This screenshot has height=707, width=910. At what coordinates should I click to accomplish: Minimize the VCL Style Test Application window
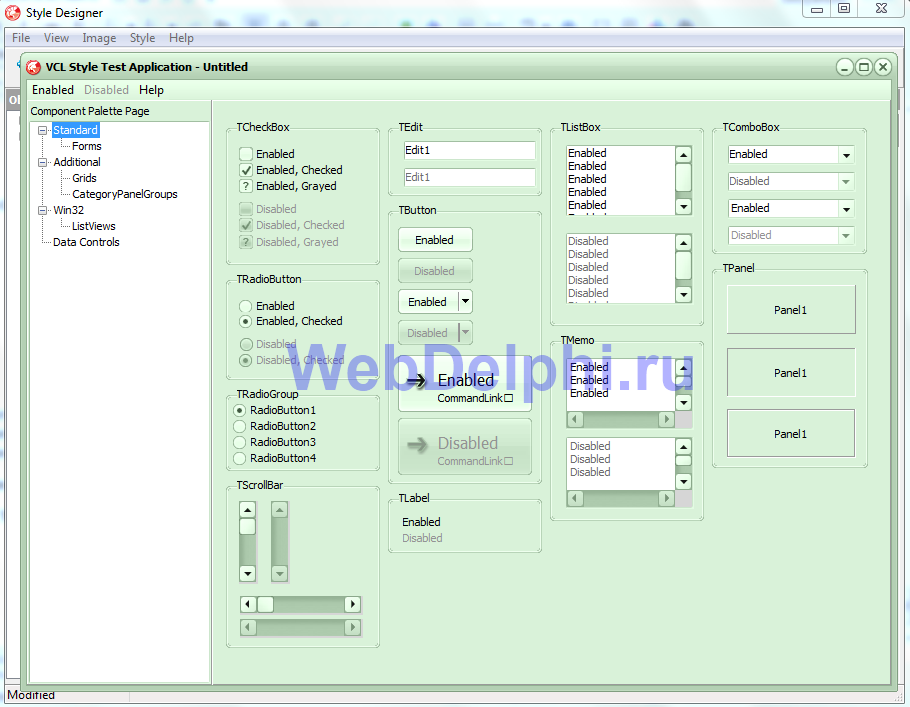pos(844,67)
